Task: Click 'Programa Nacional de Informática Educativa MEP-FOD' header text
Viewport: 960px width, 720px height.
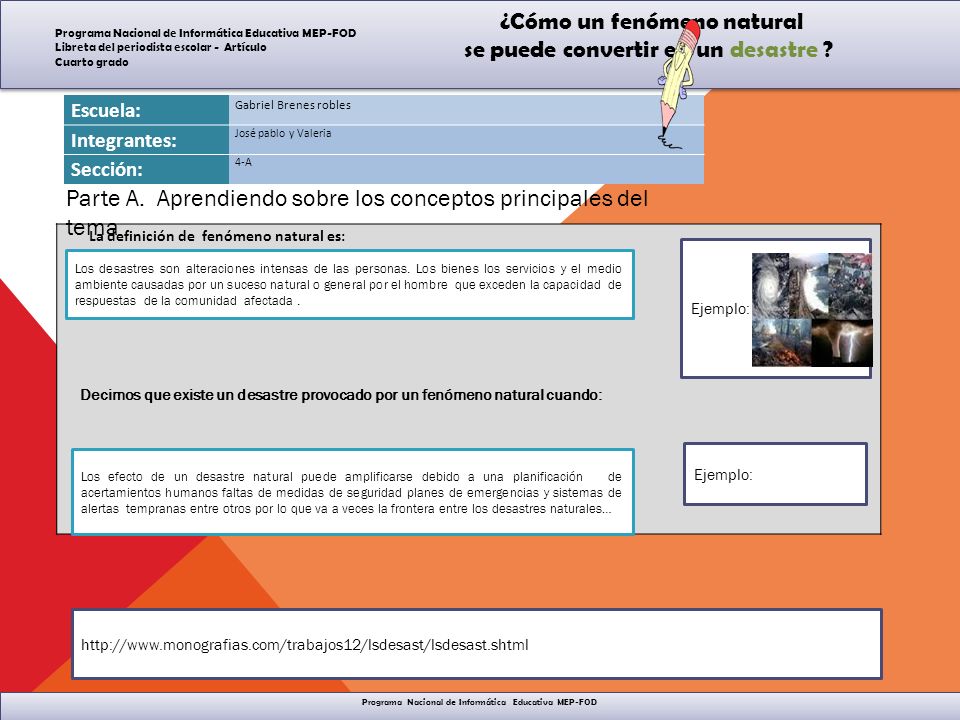Action: click(x=206, y=33)
